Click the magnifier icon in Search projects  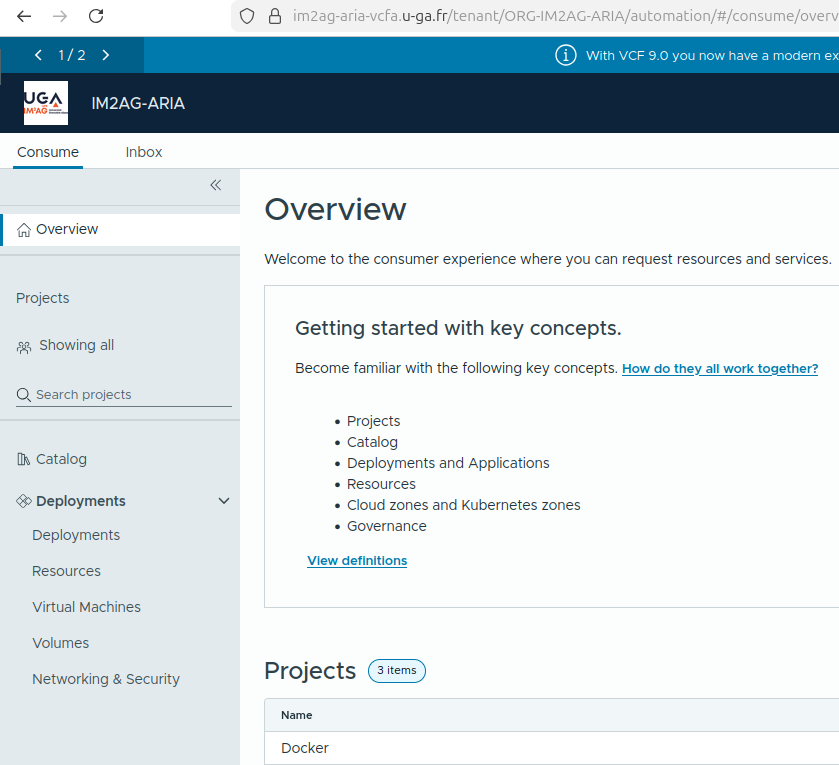(x=22, y=394)
